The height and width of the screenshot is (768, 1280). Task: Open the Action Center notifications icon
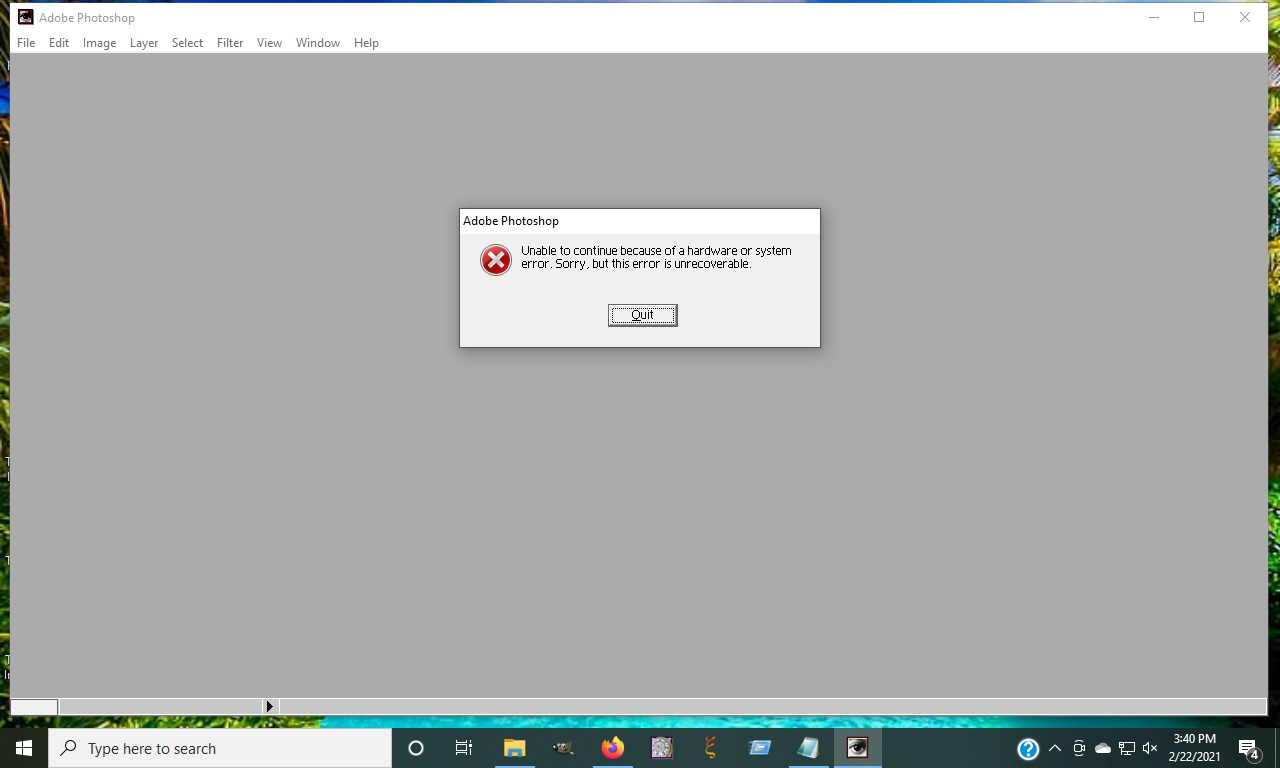1248,748
